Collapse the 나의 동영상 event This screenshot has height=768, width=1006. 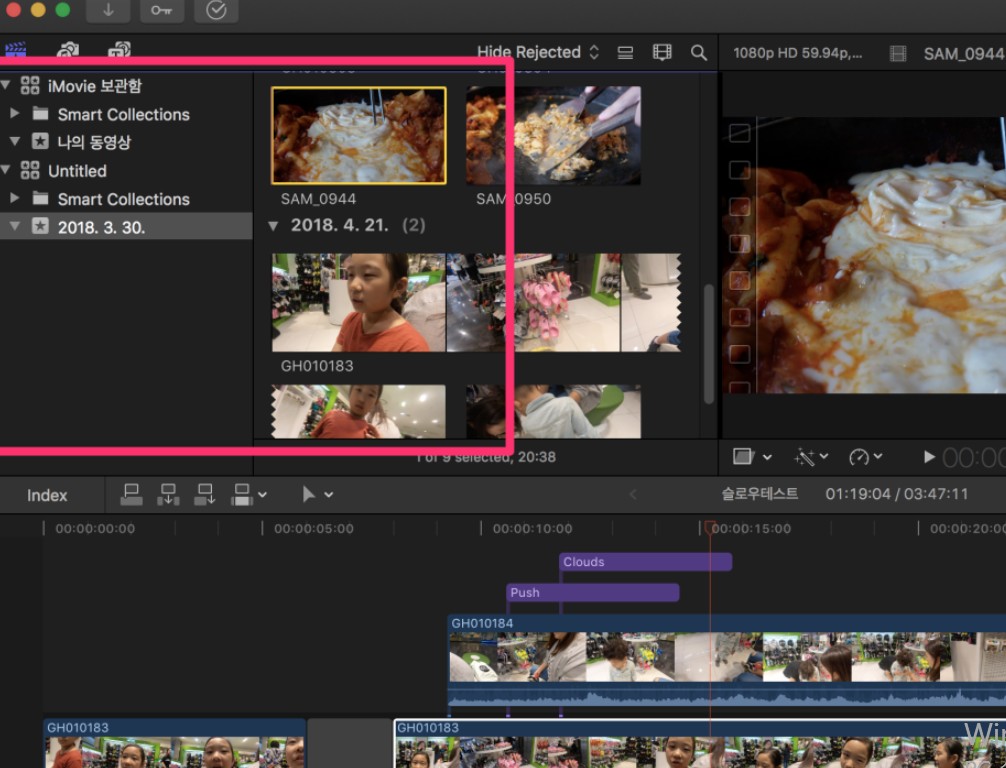(14, 141)
